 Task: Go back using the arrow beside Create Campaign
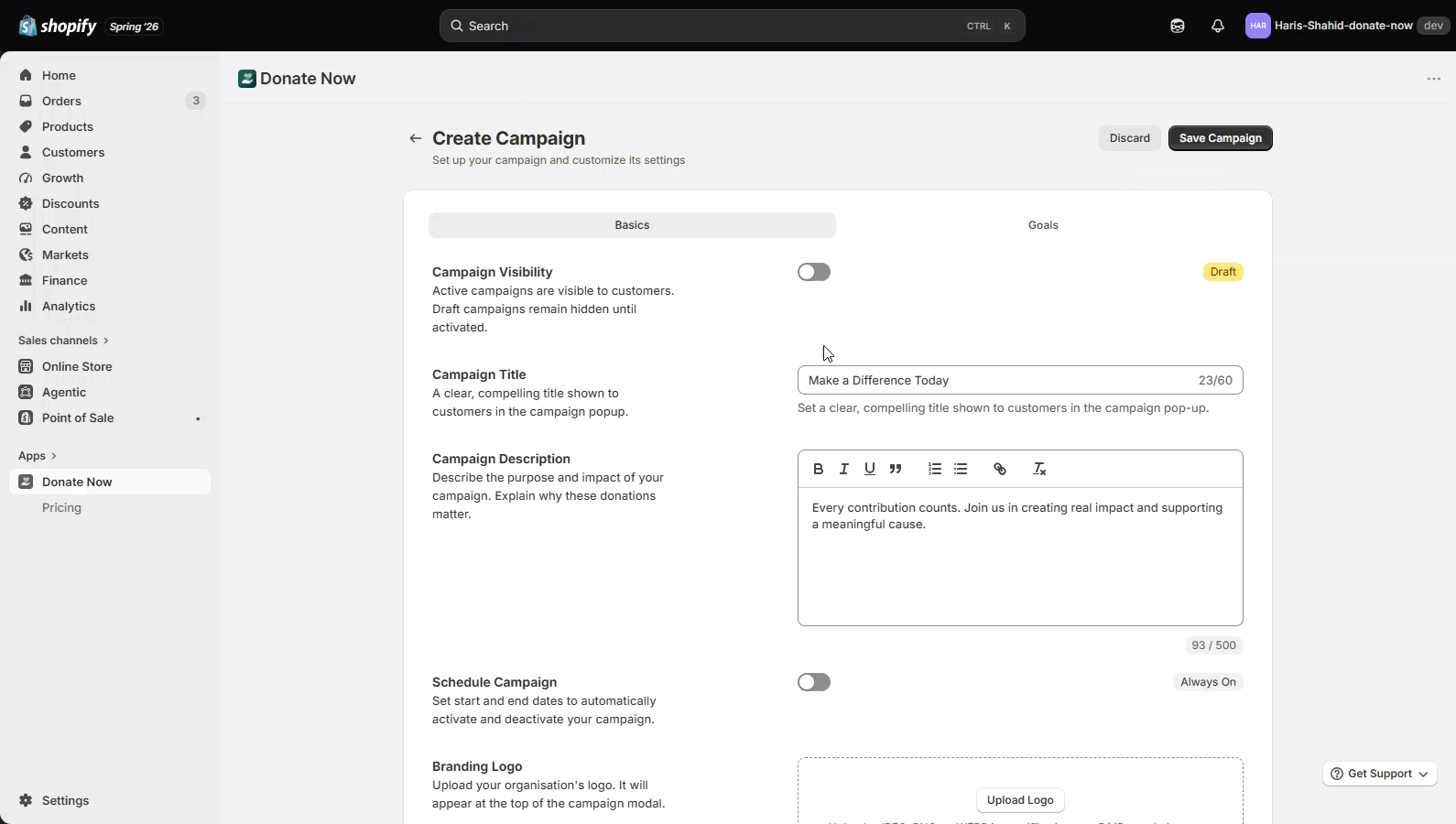click(x=416, y=138)
